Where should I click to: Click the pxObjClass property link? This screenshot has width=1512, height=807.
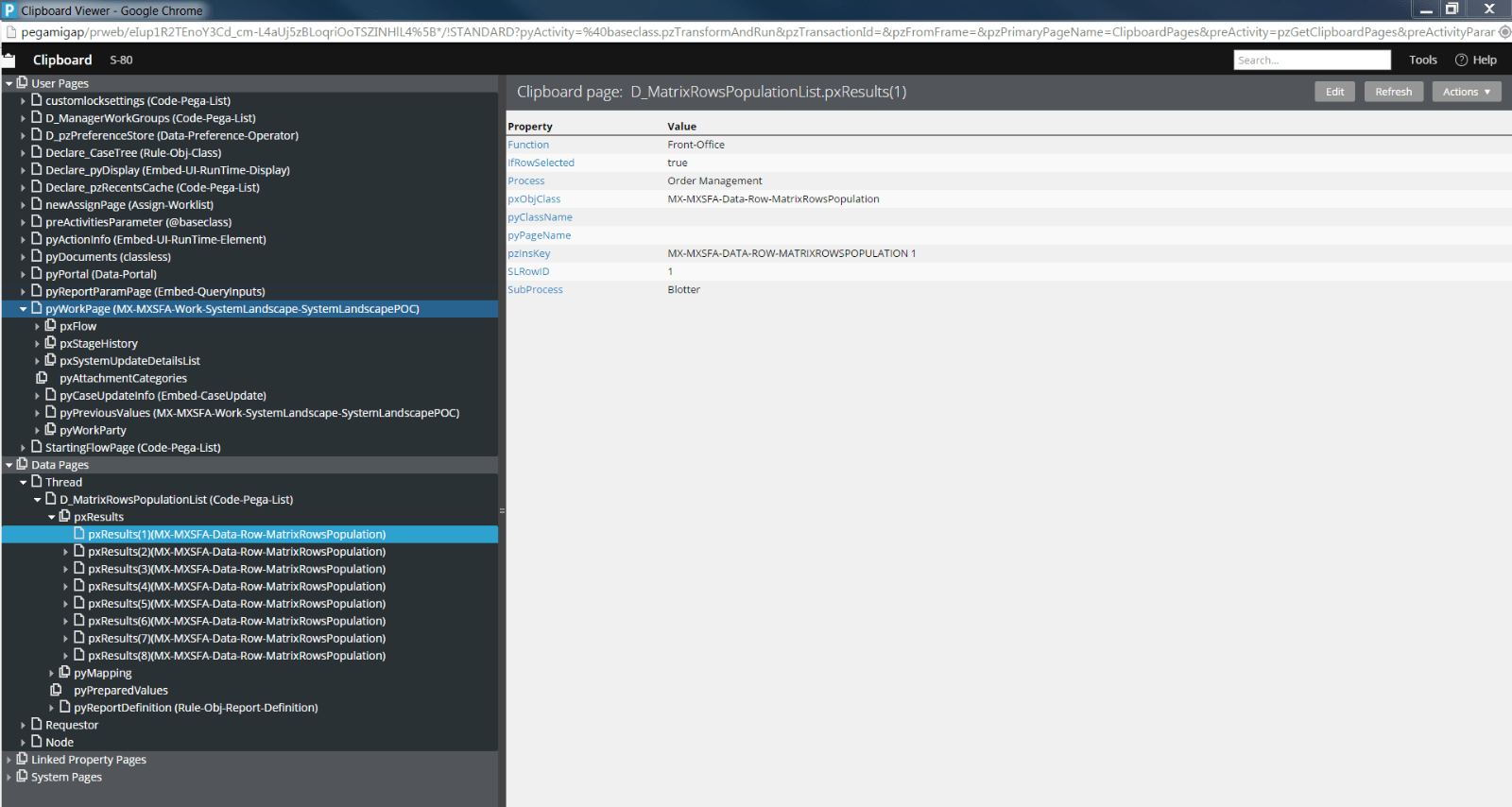pos(534,198)
